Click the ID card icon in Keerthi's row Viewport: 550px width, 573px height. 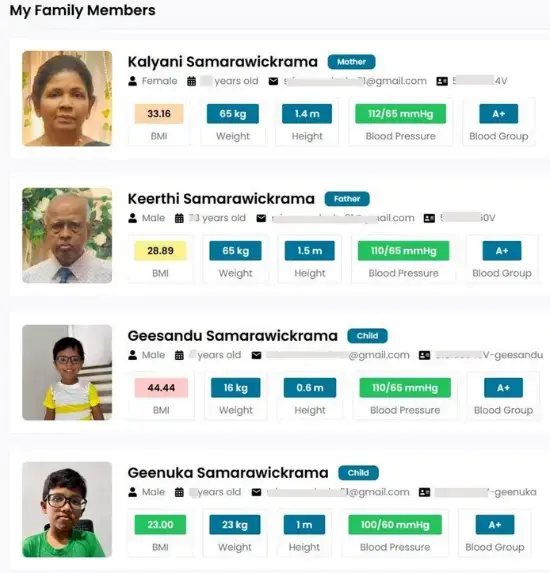429,218
